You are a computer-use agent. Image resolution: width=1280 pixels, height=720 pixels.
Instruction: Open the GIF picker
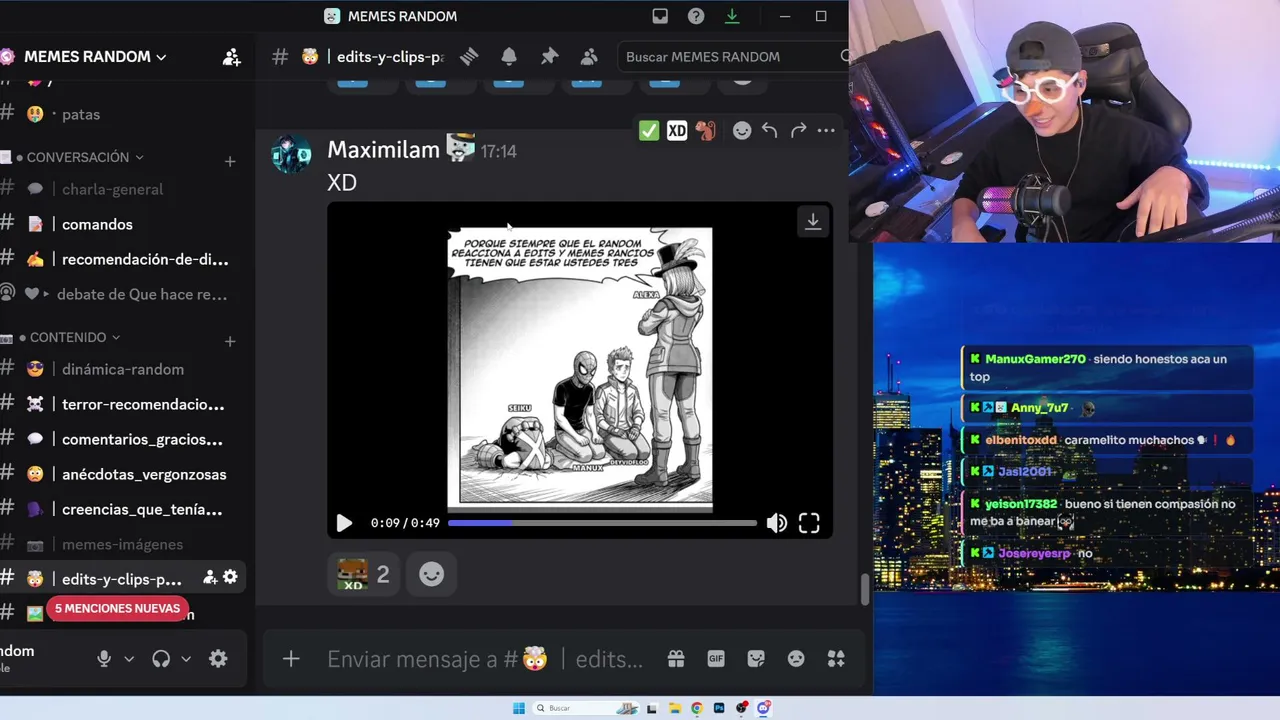pos(716,659)
